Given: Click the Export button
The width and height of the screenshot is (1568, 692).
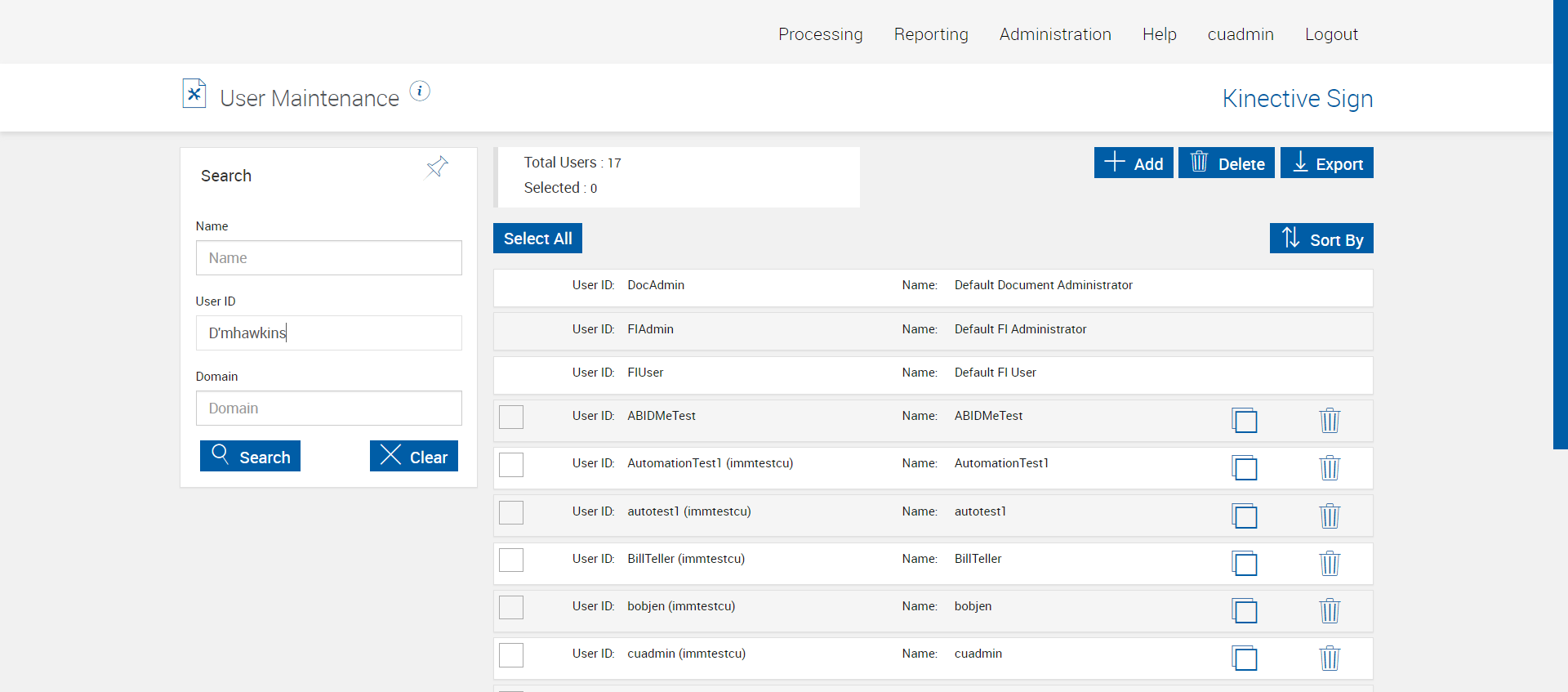Looking at the screenshot, I should [x=1326, y=163].
